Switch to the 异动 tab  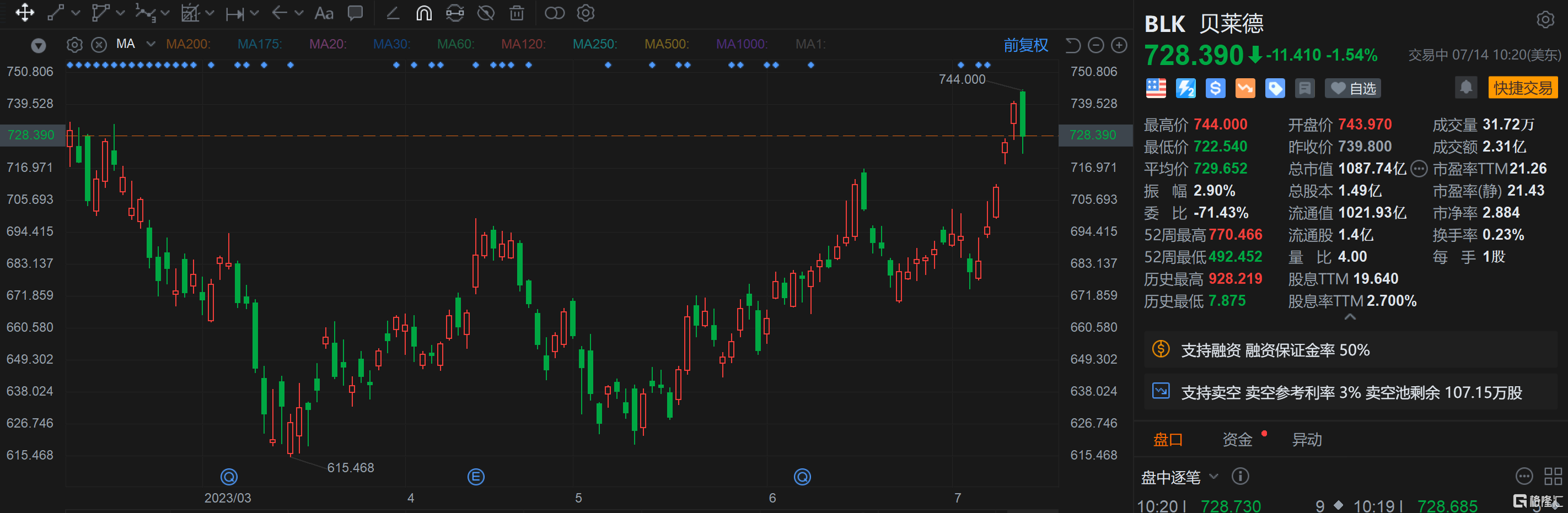(1306, 439)
